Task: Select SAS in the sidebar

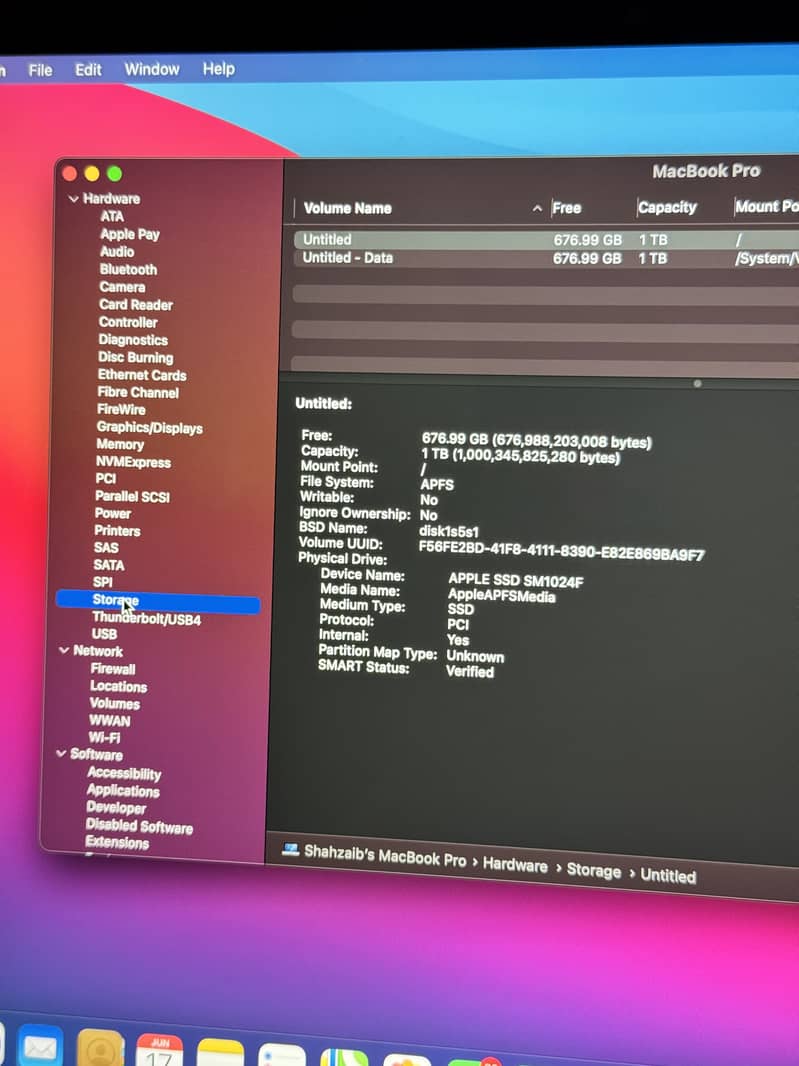Action: point(106,548)
